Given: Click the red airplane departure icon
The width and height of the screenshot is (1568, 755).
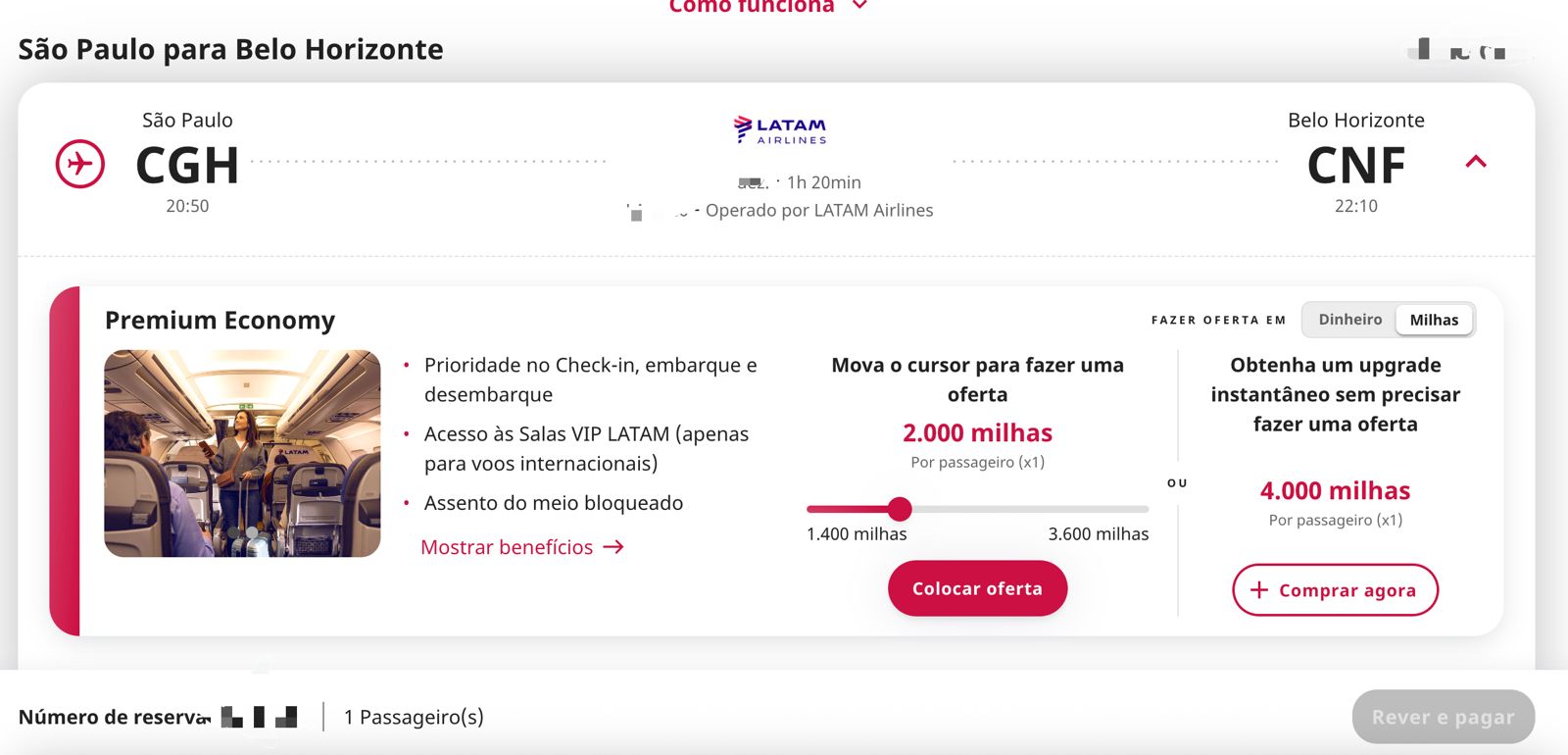Looking at the screenshot, I should [80, 164].
